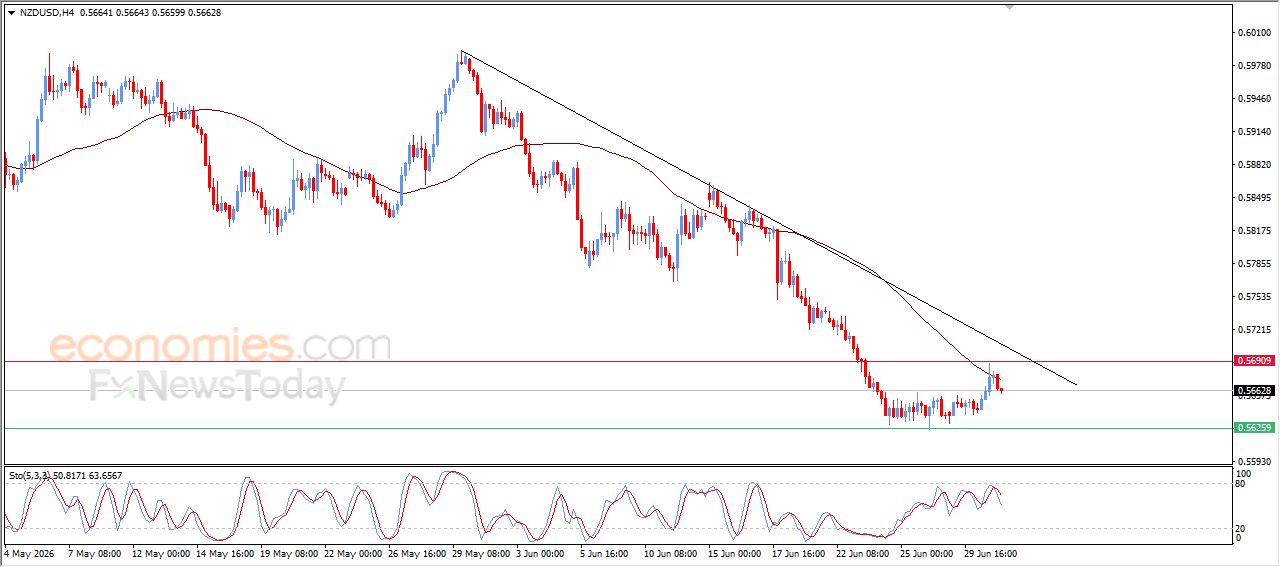Click the 0.60100 price scale label
The width and height of the screenshot is (1280, 567).
(1254, 33)
